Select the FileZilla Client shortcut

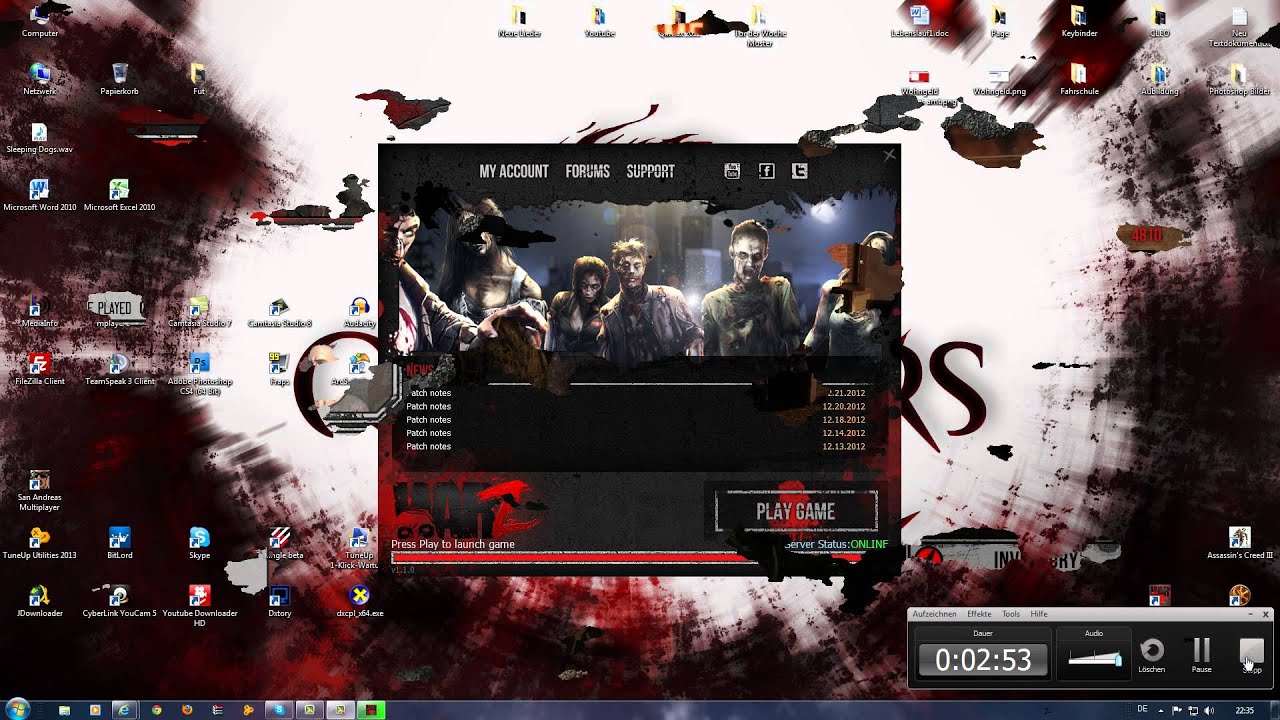click(x=39, y=369)
